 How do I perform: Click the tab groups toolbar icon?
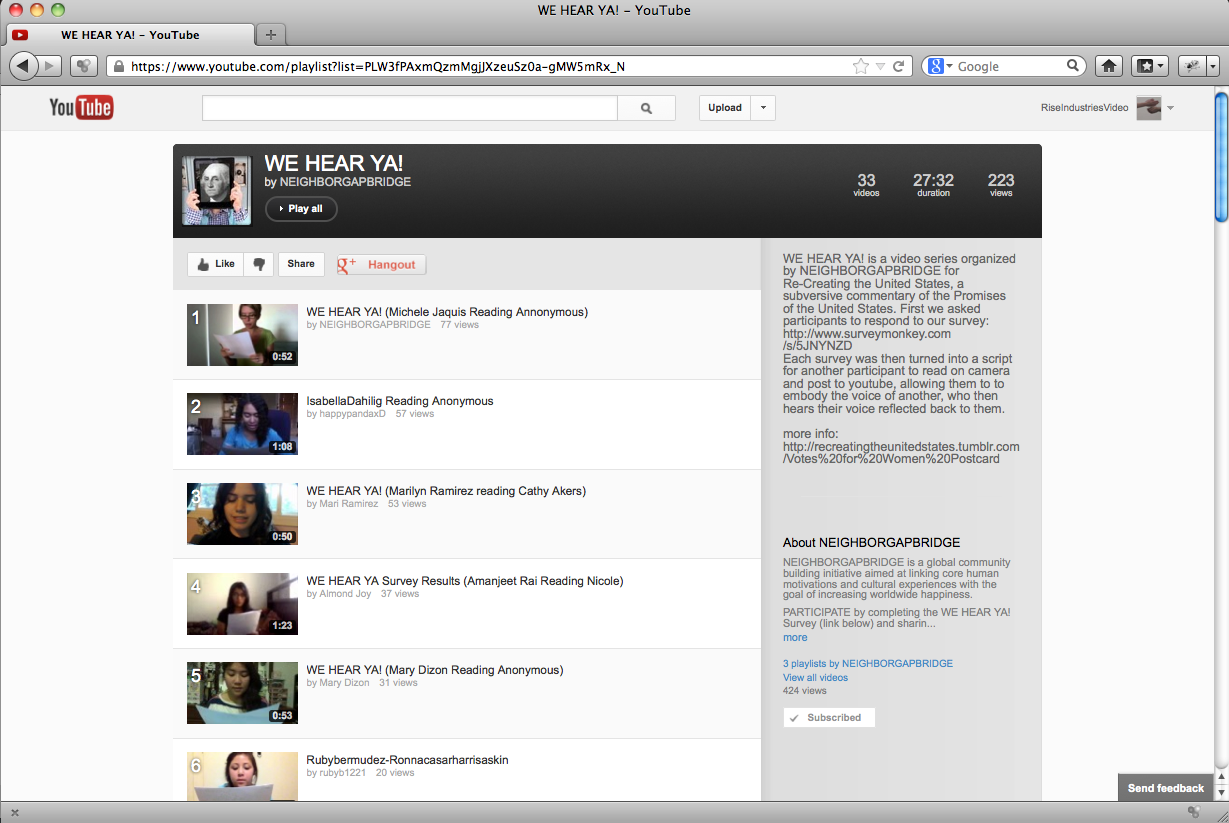84,66
